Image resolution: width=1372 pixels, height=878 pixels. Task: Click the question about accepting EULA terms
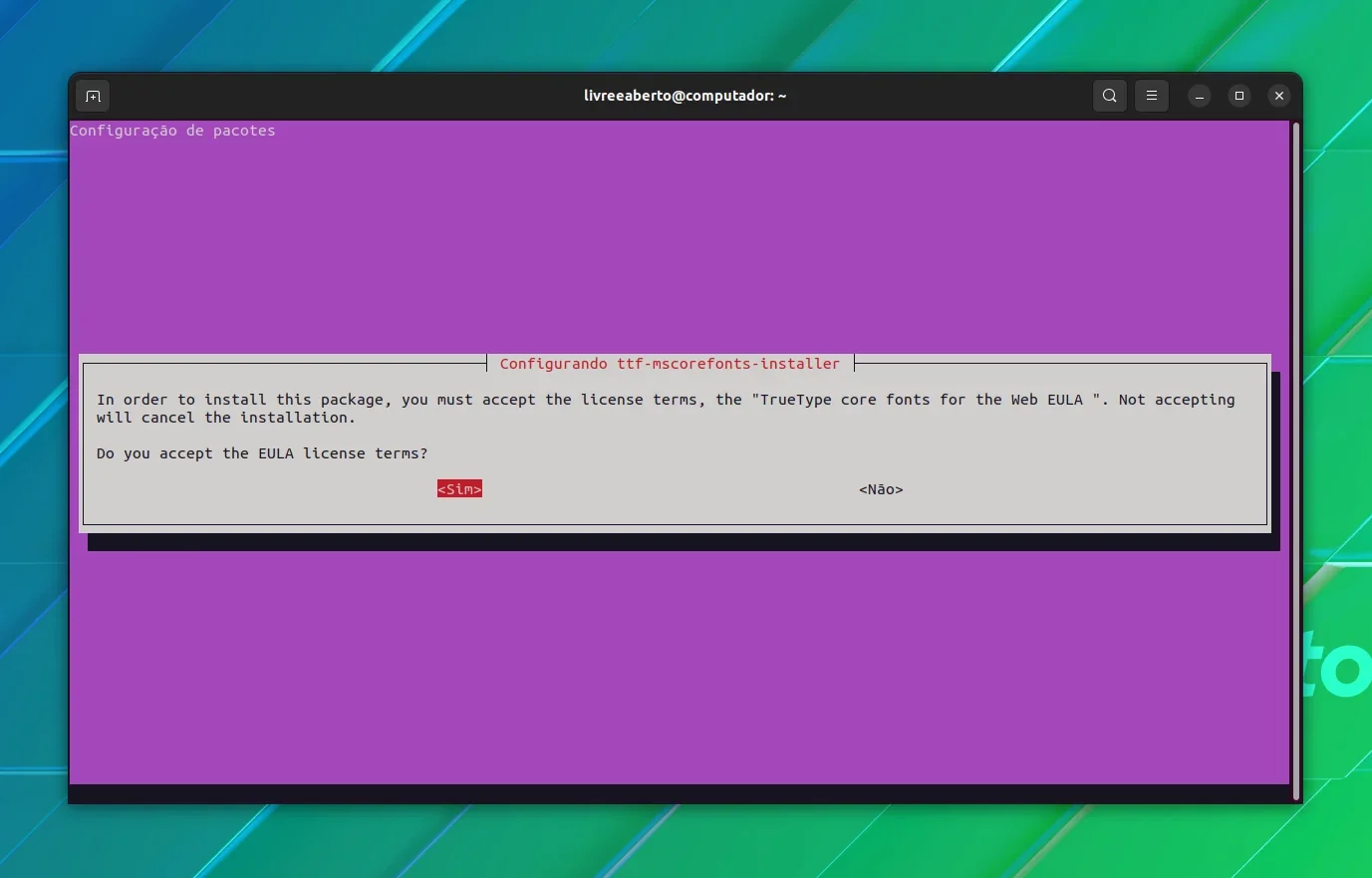point(262,453)
